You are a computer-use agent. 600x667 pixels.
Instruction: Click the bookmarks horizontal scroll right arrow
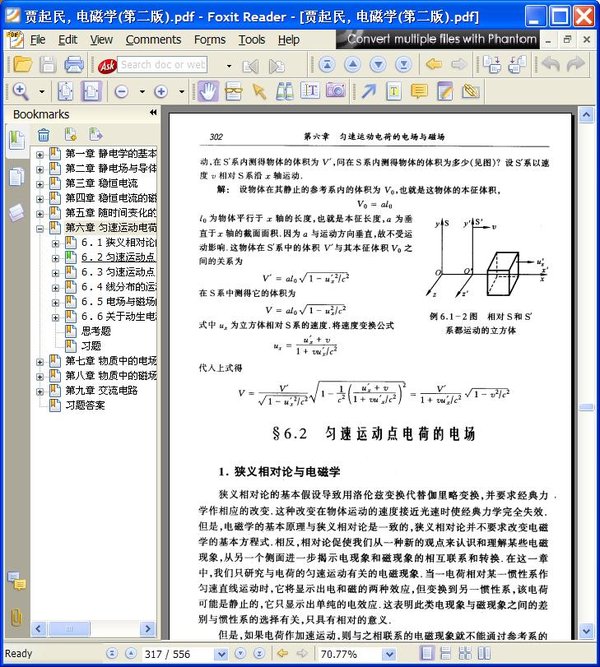(x=148, y=628)
